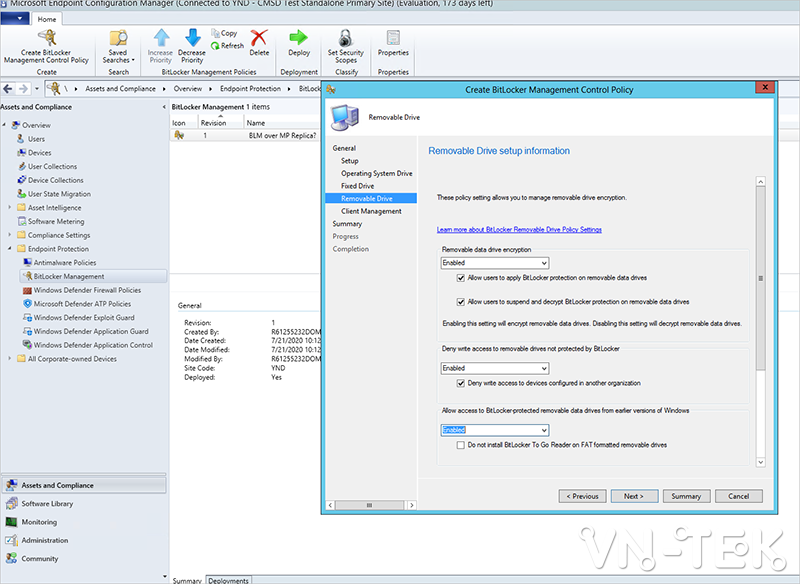Select Operating System Drive wizard step
Screen dimensions: 800x584
tap(376, 173)
